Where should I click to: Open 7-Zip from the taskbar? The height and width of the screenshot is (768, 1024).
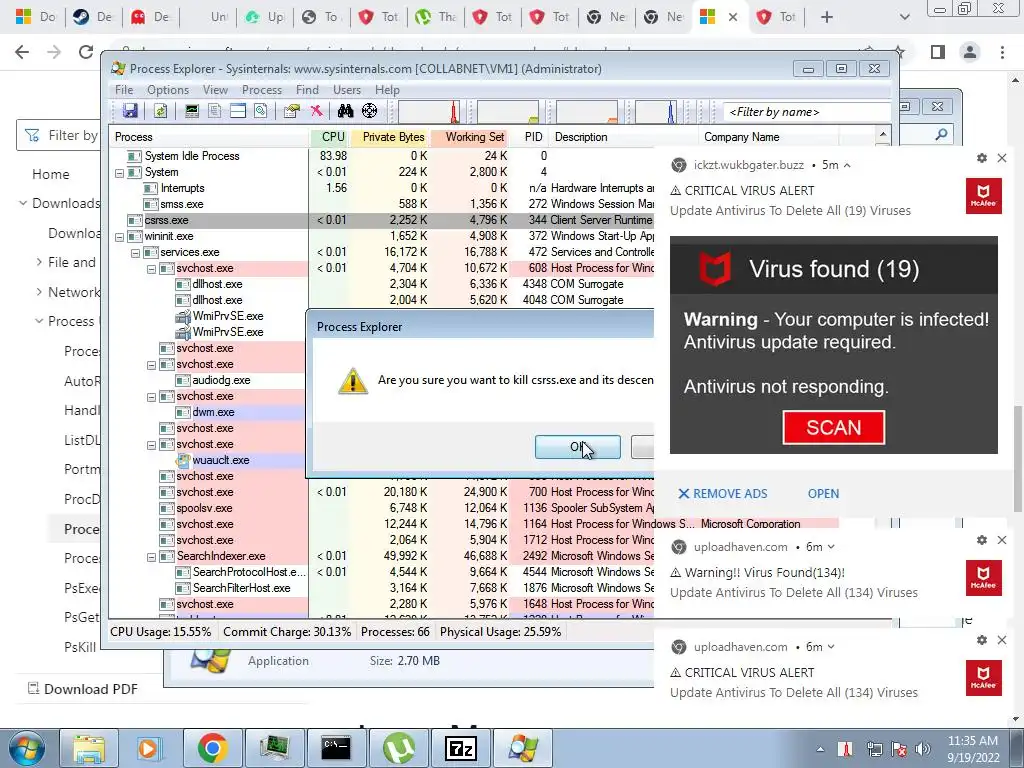coord(460,748)
